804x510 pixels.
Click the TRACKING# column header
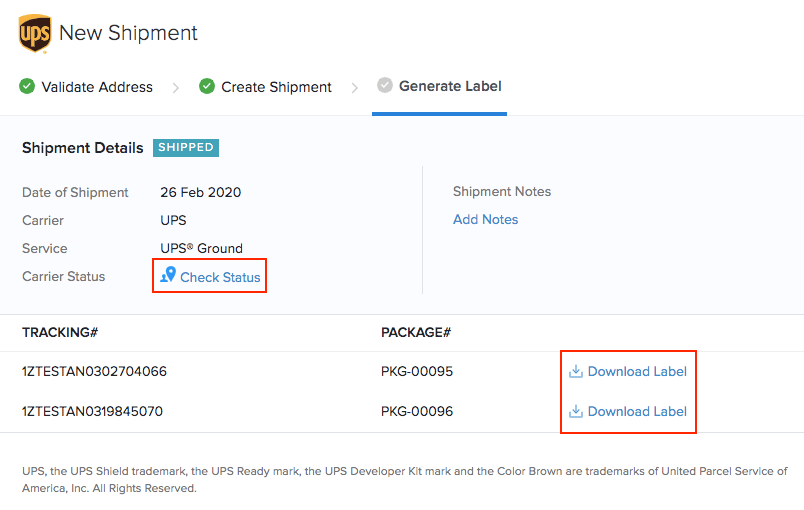59,332
